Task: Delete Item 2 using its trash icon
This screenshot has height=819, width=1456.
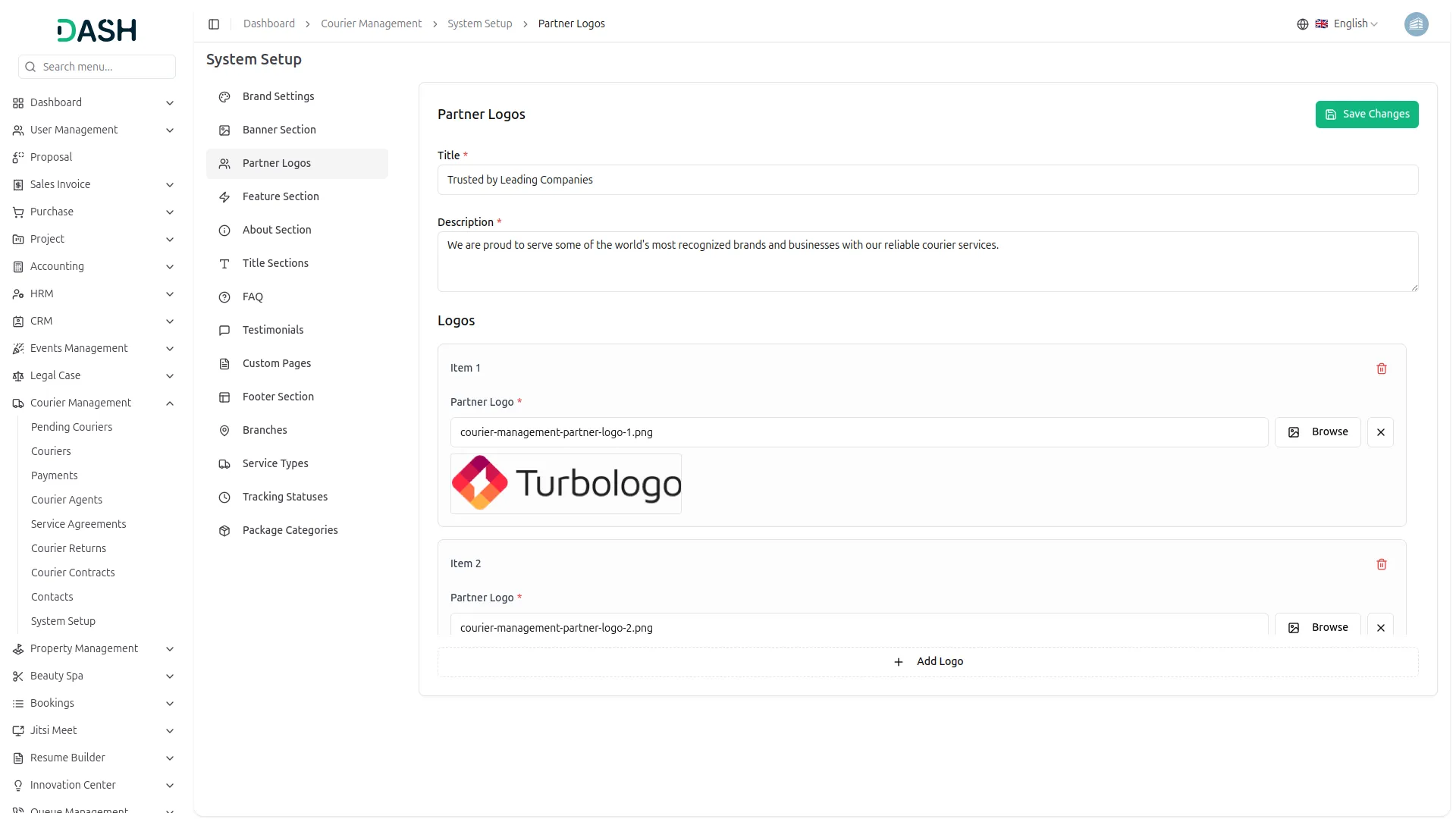Action: coord(1381,564)
